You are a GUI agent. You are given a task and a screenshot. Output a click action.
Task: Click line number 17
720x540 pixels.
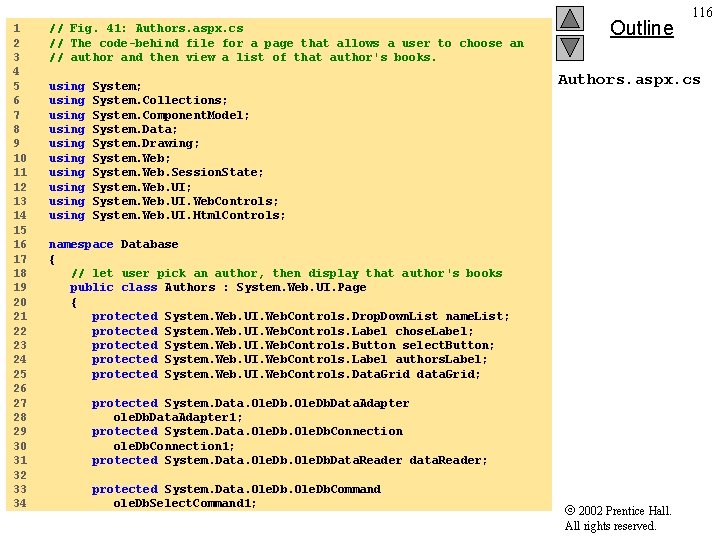(20, 259)
